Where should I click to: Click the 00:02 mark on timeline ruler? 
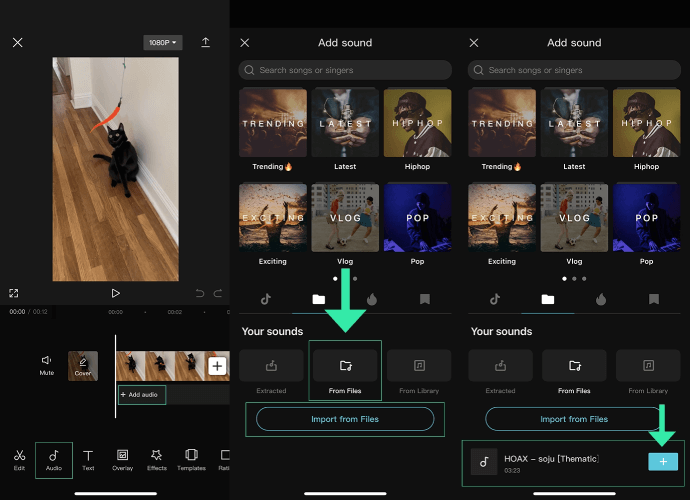point(175,312)
